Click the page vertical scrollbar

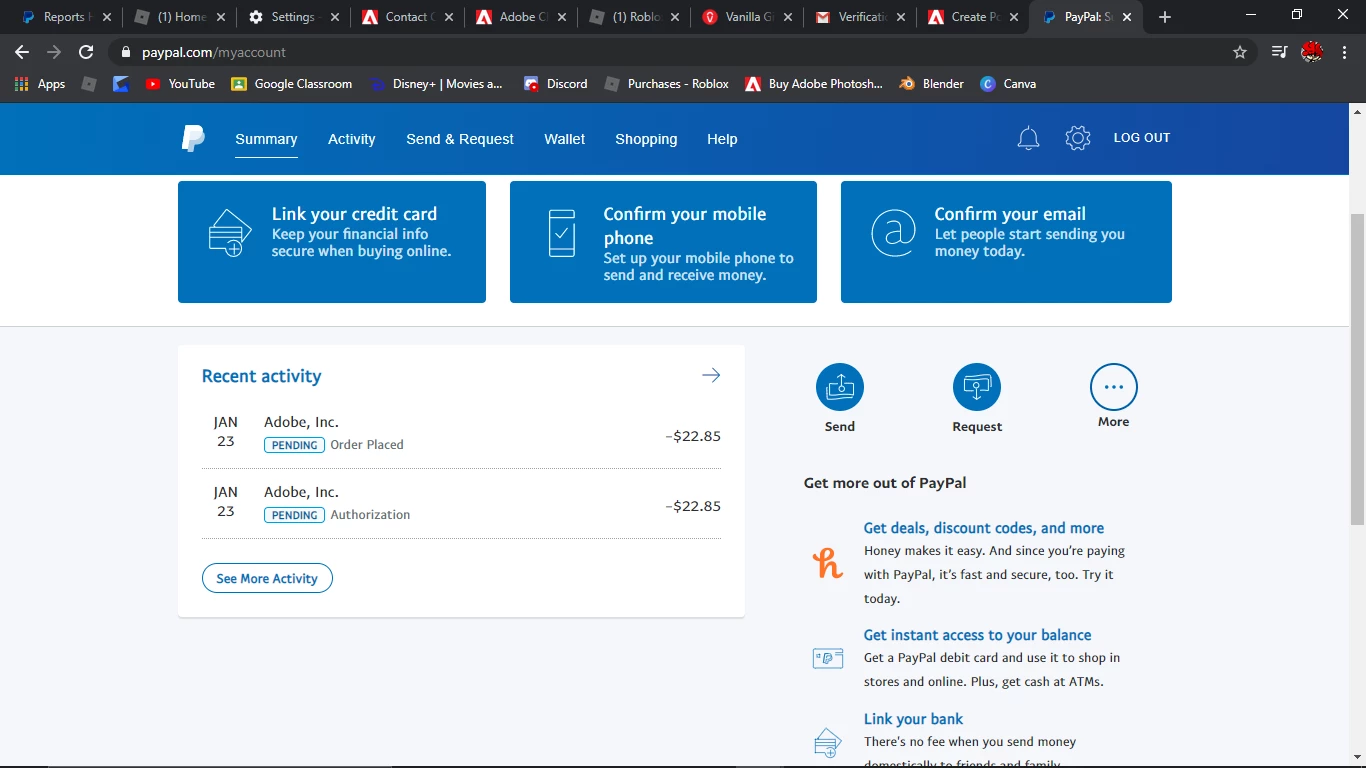1357,370
